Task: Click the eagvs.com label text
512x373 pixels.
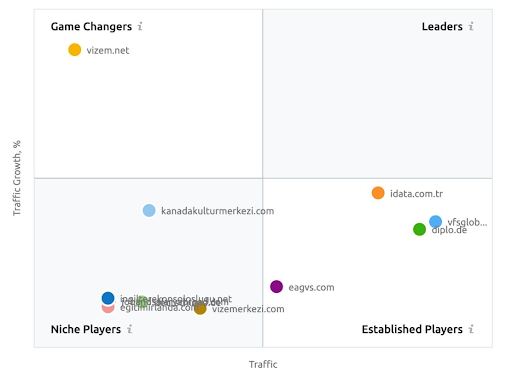Action: point(311,287)
